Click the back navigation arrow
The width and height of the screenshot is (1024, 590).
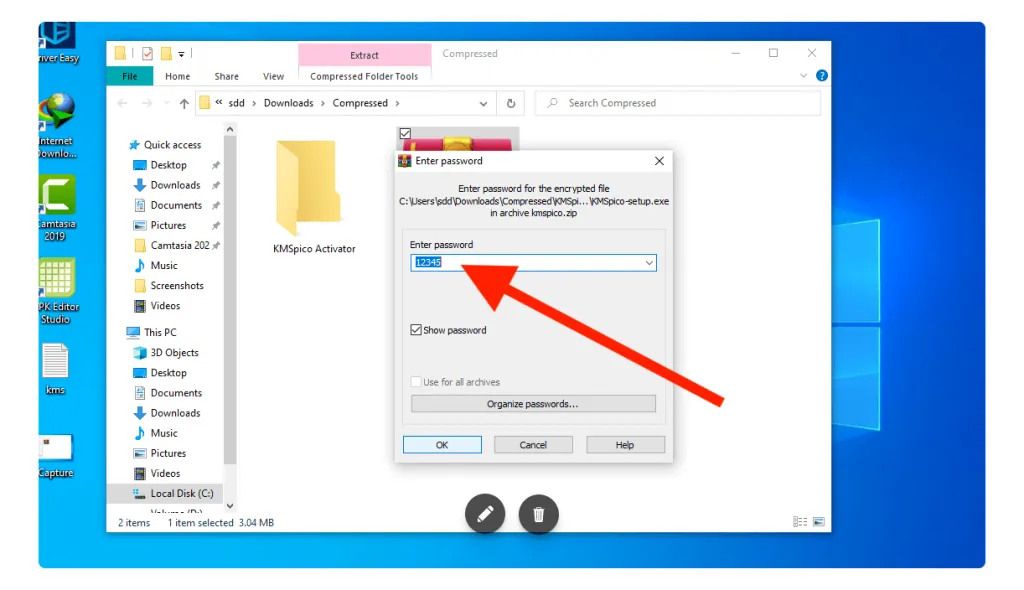122,103
